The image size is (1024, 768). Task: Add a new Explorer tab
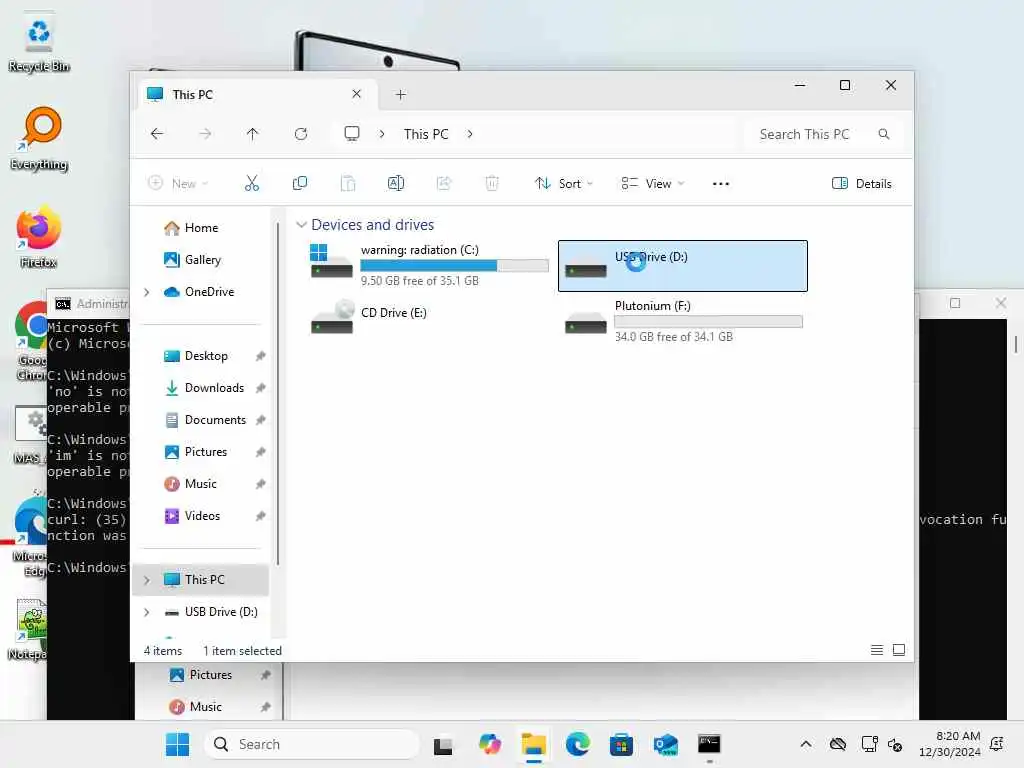tap(400, 95)
